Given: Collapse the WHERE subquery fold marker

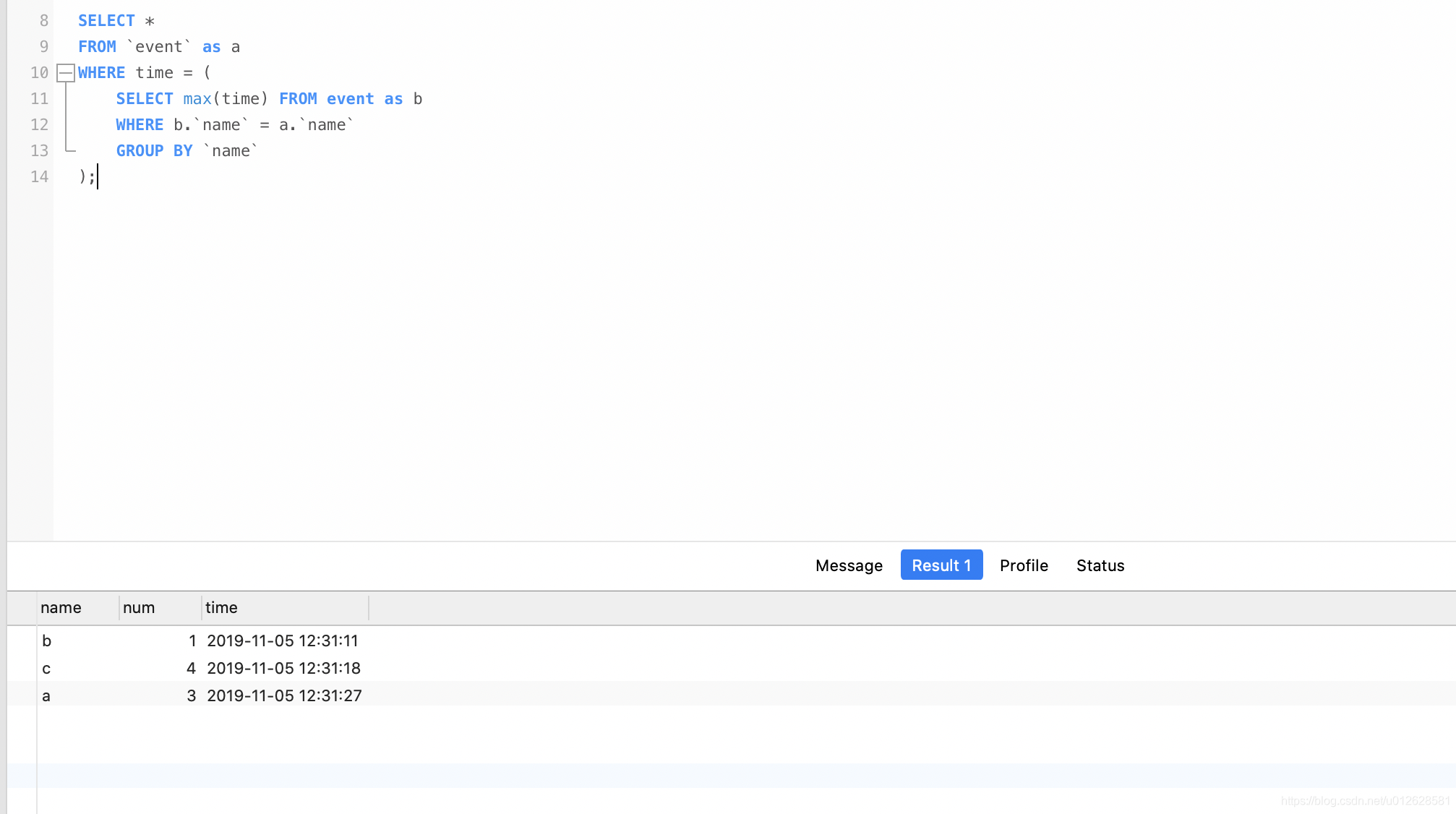Looking at the screenshot, I should (66, 72).
